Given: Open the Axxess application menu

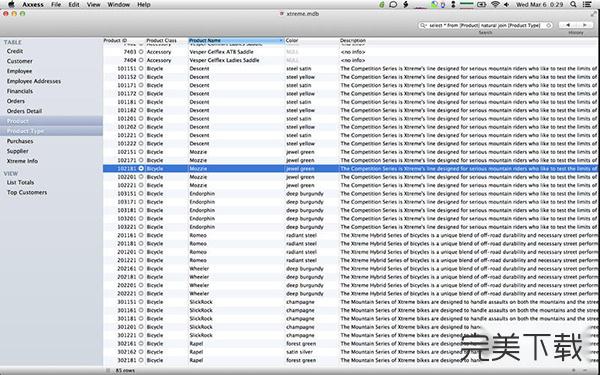Looking at the screenshot, I should point(33,5).
